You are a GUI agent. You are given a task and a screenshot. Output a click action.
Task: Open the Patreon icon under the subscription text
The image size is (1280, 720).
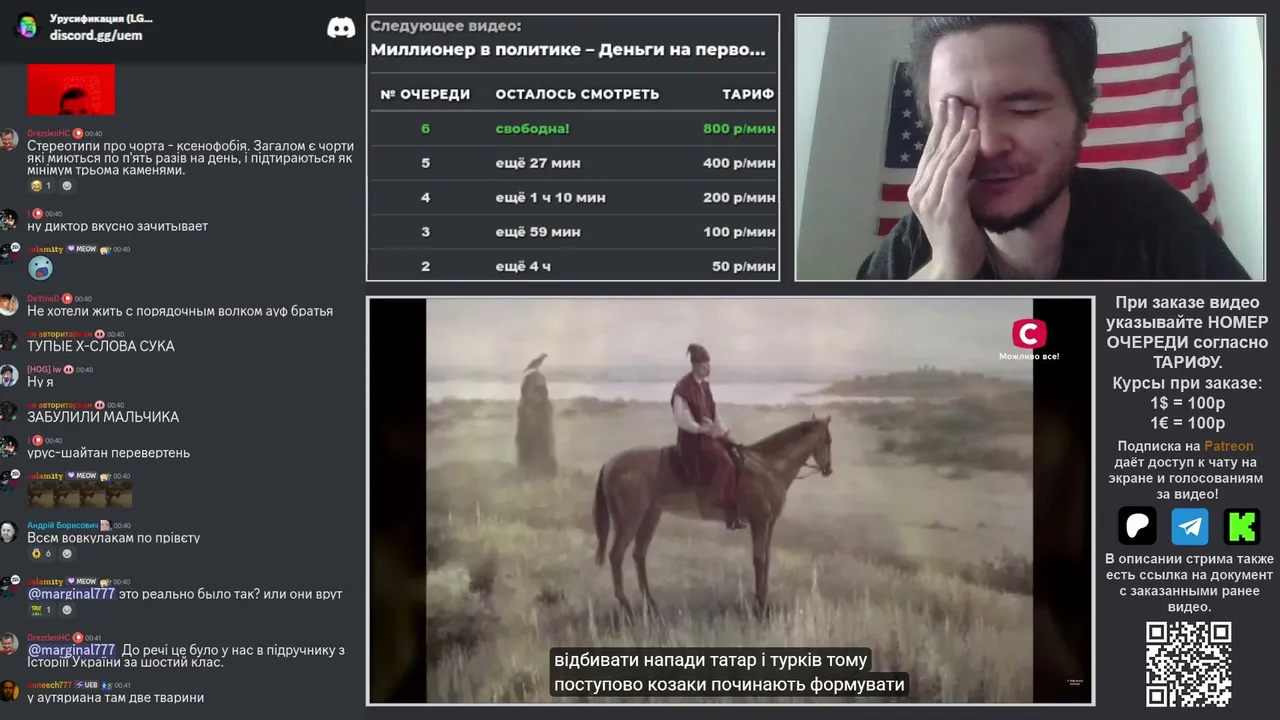pos(1137,526)
